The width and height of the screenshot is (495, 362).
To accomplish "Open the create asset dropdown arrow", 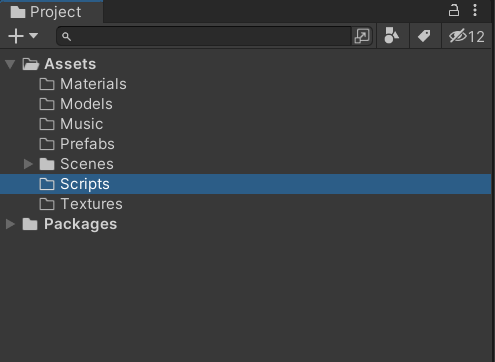I will 33,35.
